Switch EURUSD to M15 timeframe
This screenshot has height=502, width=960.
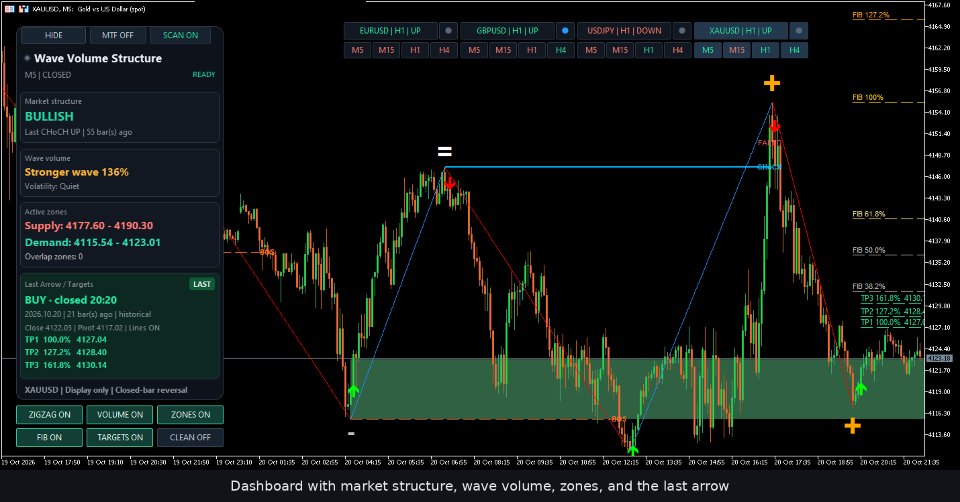click(x=386, y=50)
